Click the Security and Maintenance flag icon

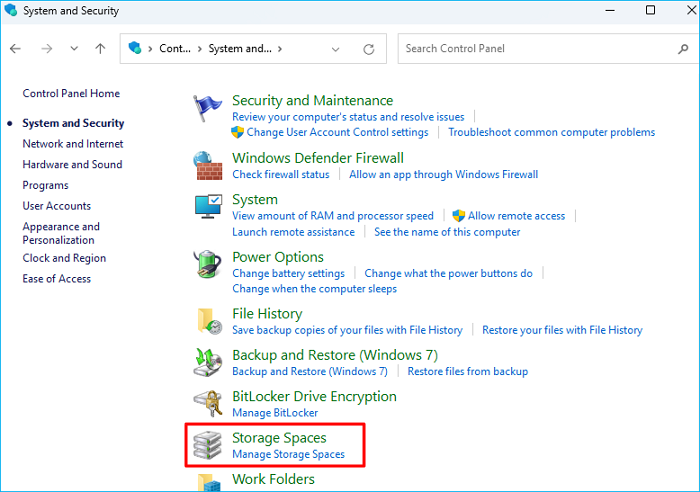(207, 108)
